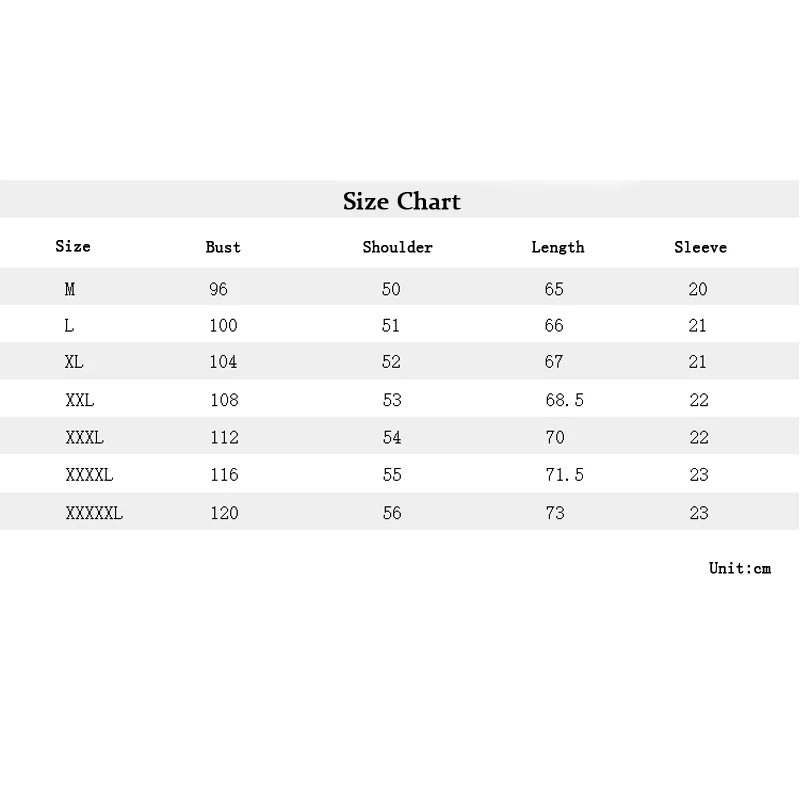Click shoulder value 54
Screen dimensions: 800x800
point(391,437)
